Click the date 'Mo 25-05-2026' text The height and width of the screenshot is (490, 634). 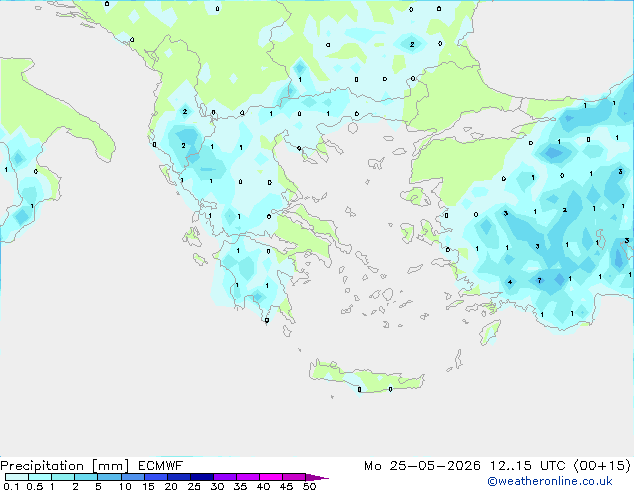pyautogui.click(x=422, y=466)
